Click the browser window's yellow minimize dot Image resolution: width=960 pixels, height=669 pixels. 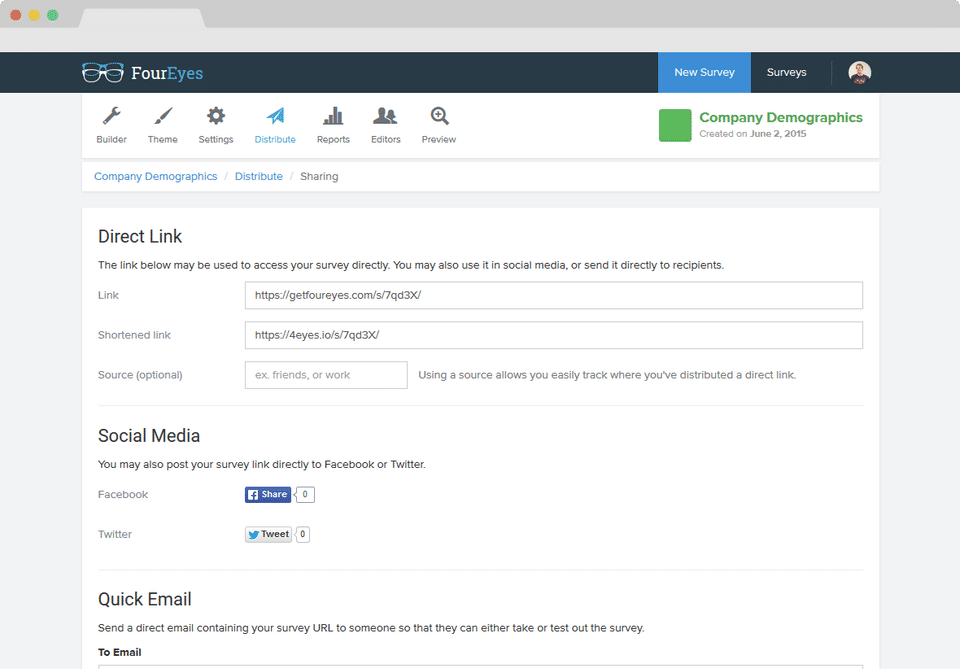[x=34, y=15]
